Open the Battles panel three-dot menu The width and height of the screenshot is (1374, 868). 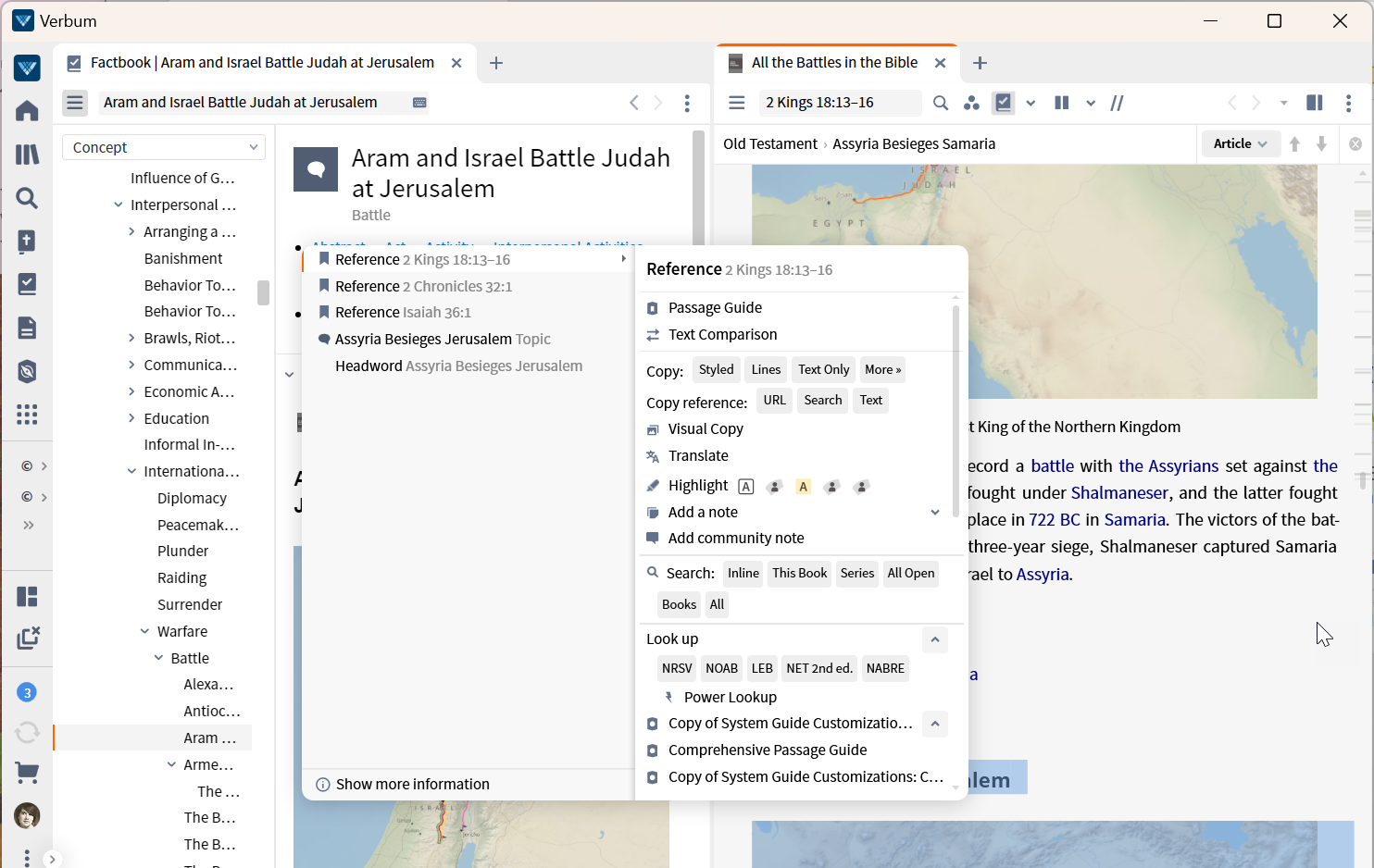coord(1348,103)
